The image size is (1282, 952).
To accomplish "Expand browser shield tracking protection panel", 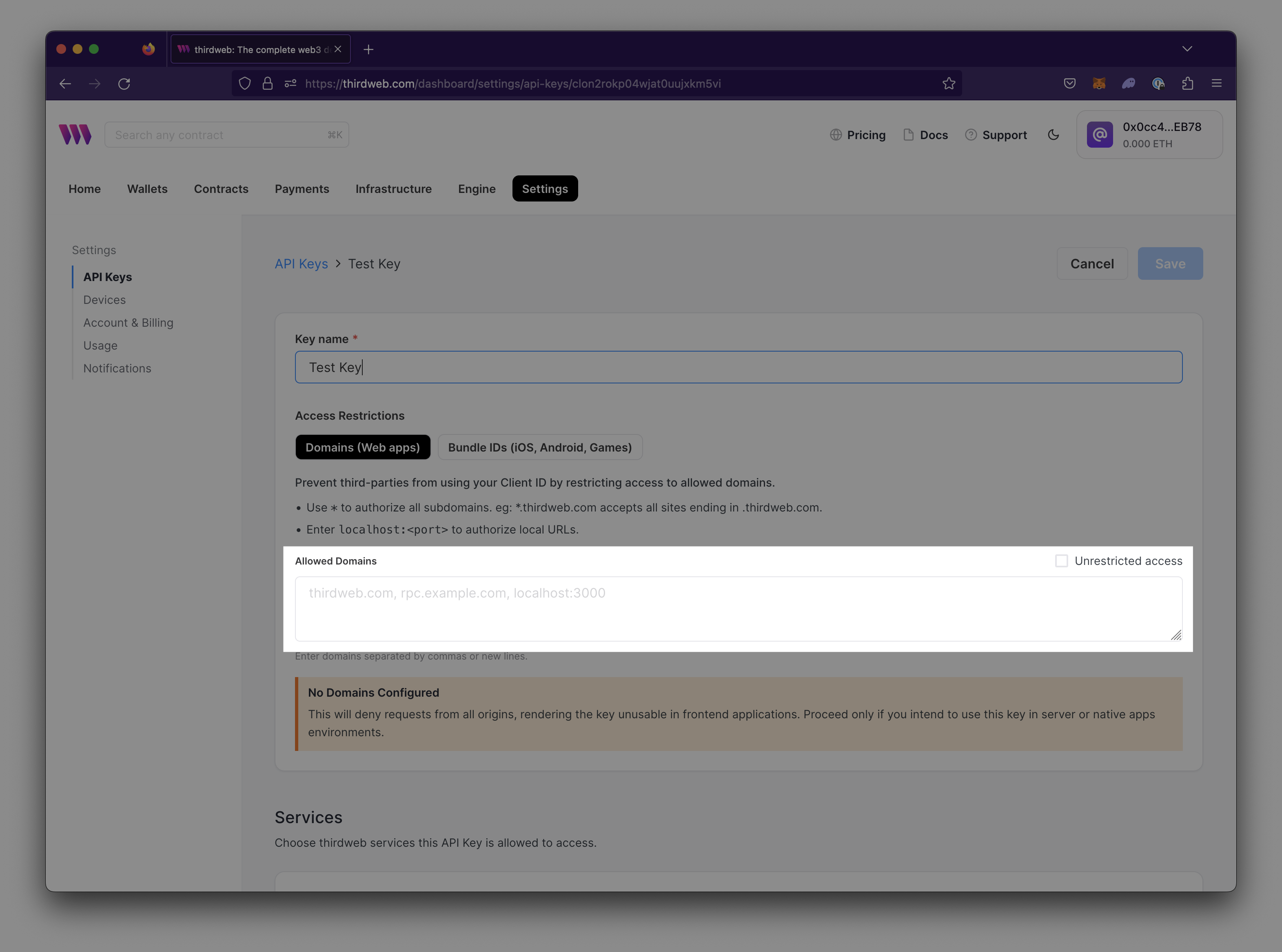I will (244, 84).
